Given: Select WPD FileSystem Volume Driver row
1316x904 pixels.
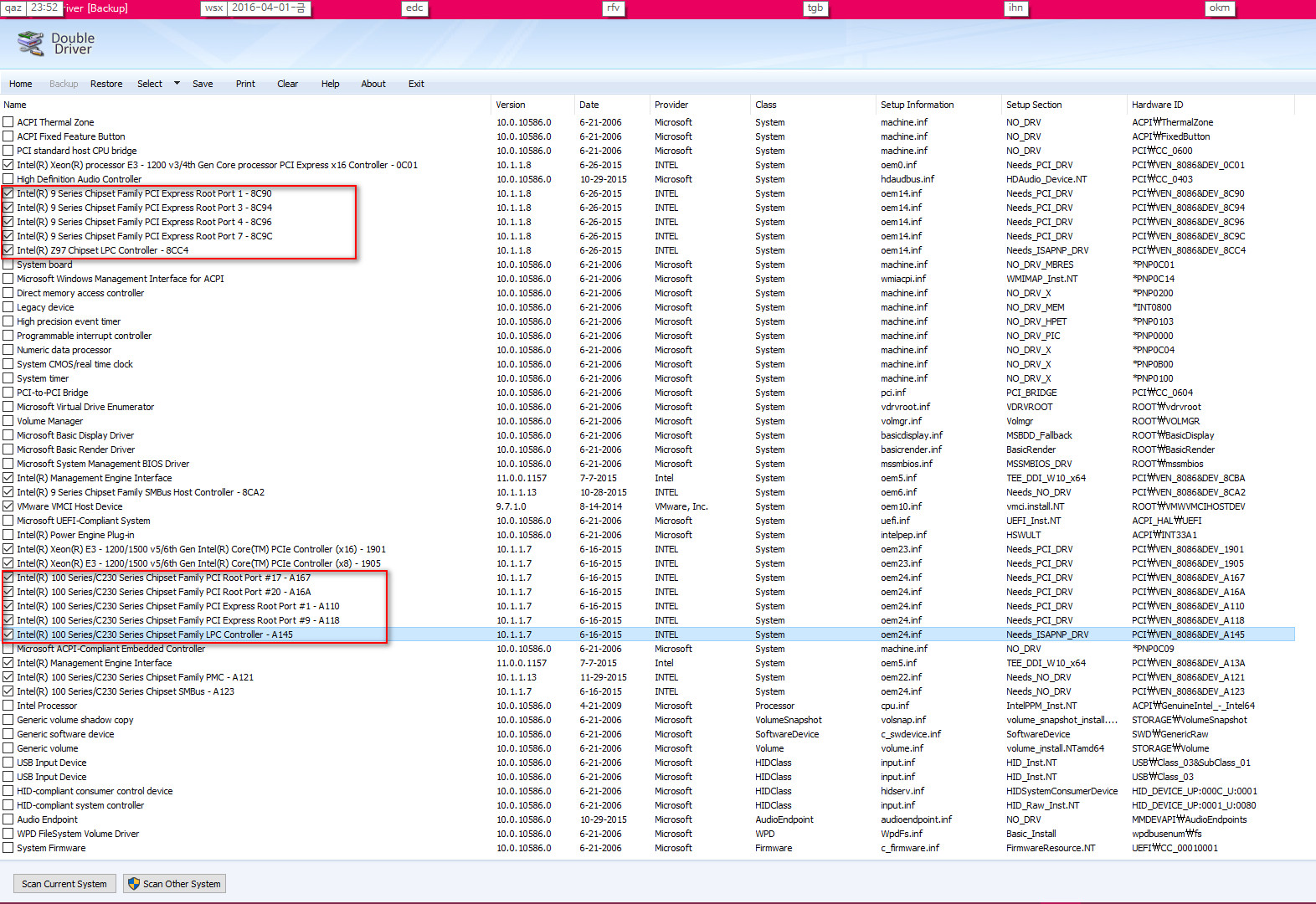Looking at the screenshot, I should 647,834.
